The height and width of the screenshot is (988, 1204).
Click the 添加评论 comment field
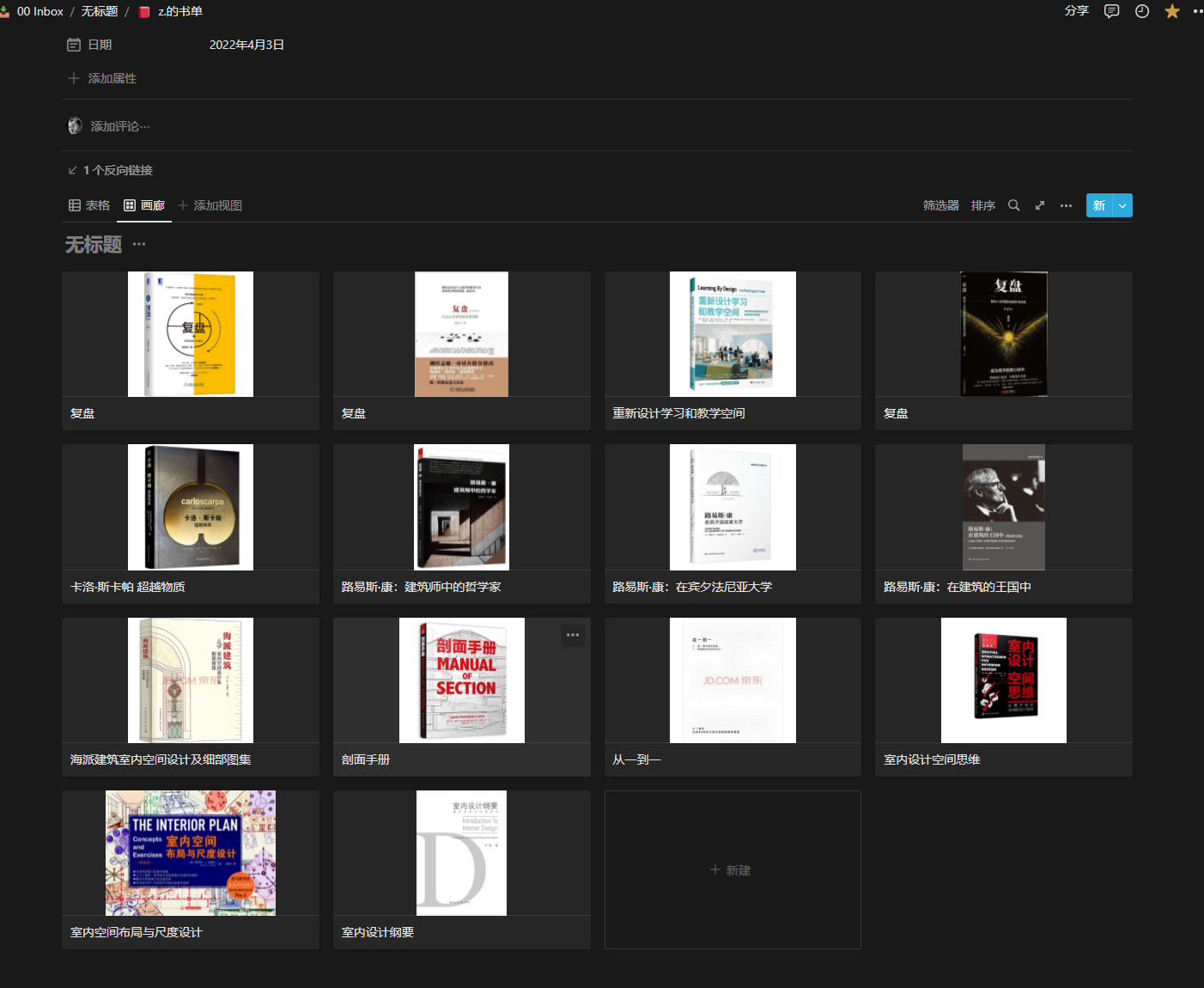[120, 126]
